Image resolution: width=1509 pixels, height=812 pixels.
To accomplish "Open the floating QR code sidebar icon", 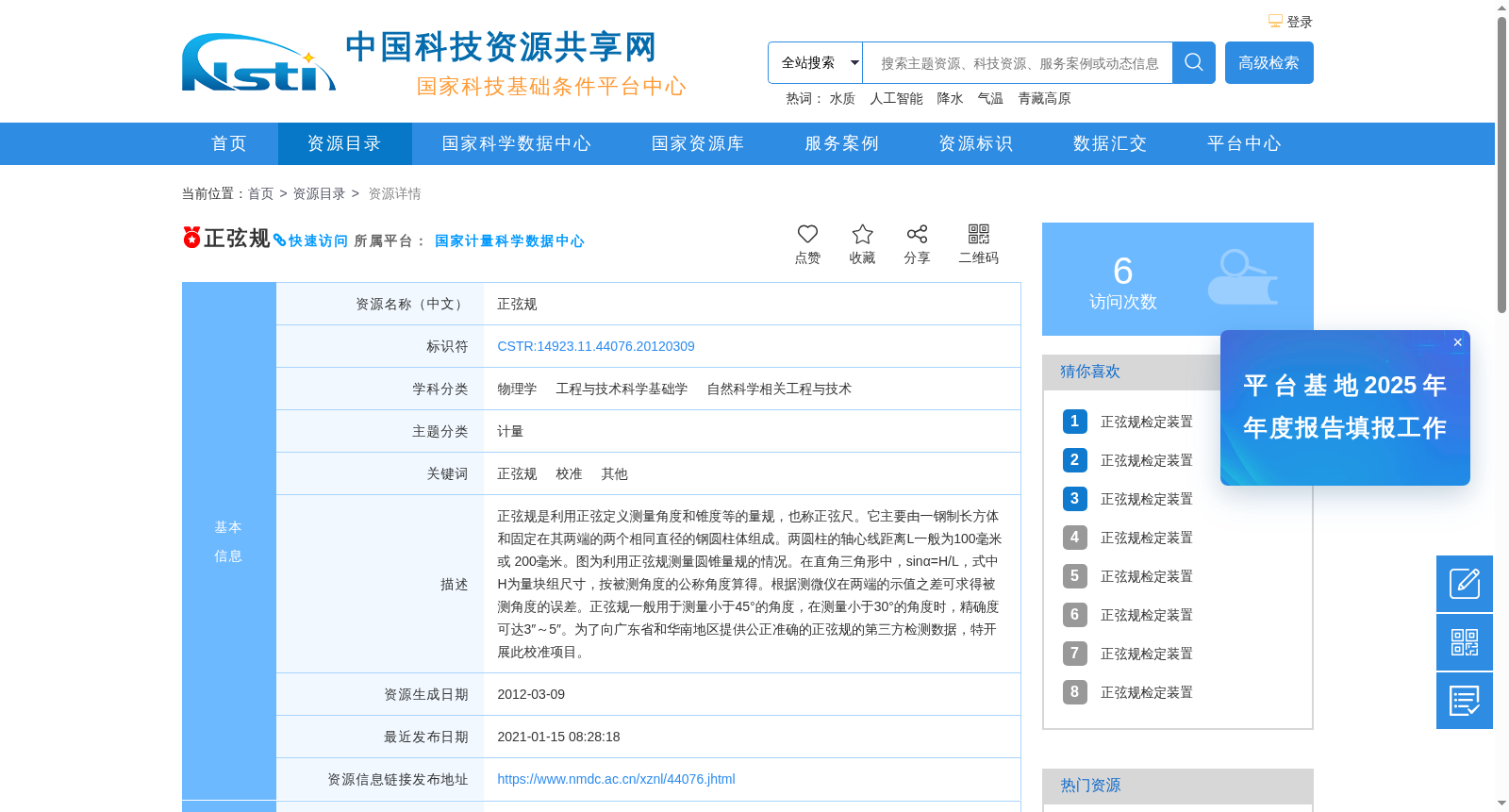I will 1465,642.
